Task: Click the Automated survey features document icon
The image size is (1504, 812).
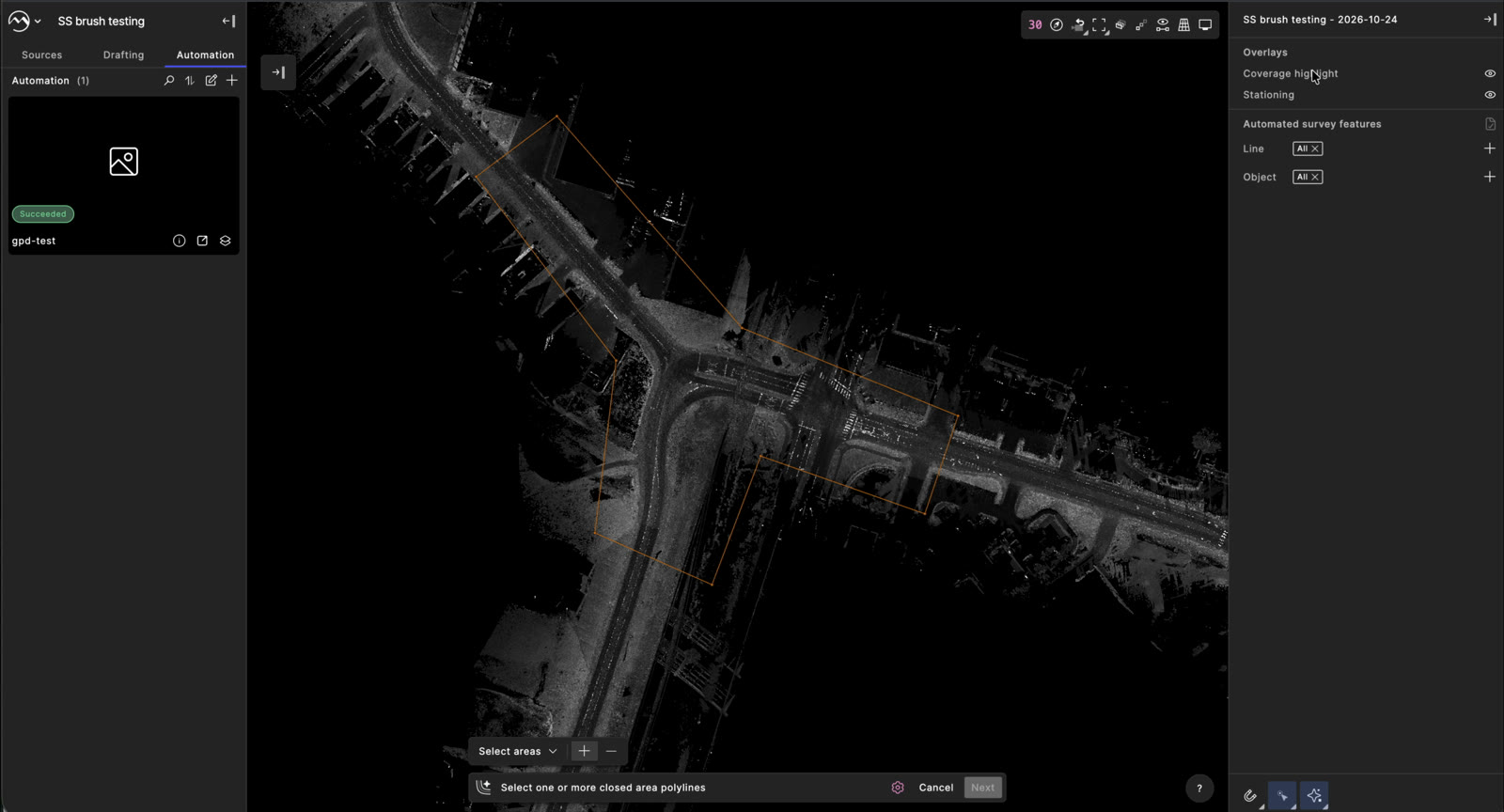Action: click(x=1490, y=124)
